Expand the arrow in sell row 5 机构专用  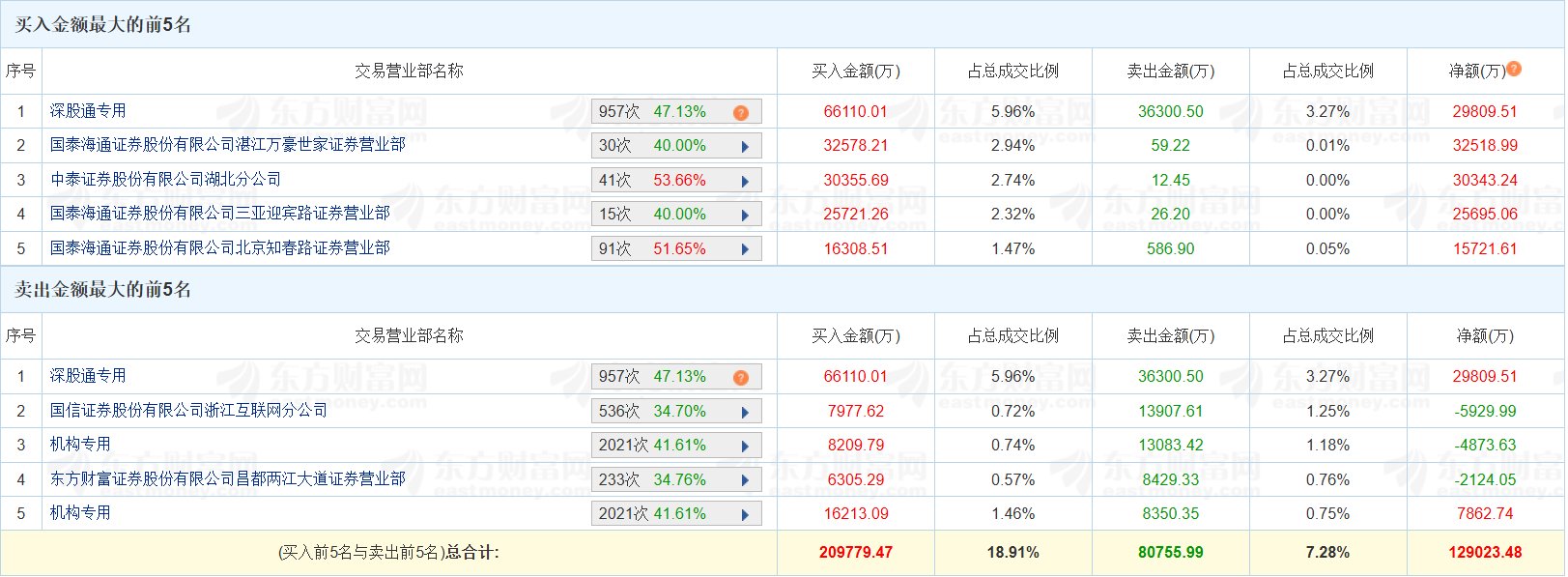tap(745, 514)
